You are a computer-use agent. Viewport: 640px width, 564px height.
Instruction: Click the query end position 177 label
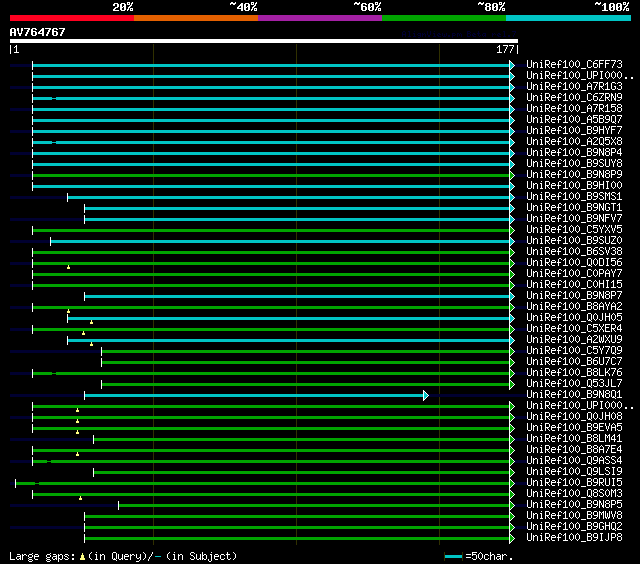[x=505, y=50]
